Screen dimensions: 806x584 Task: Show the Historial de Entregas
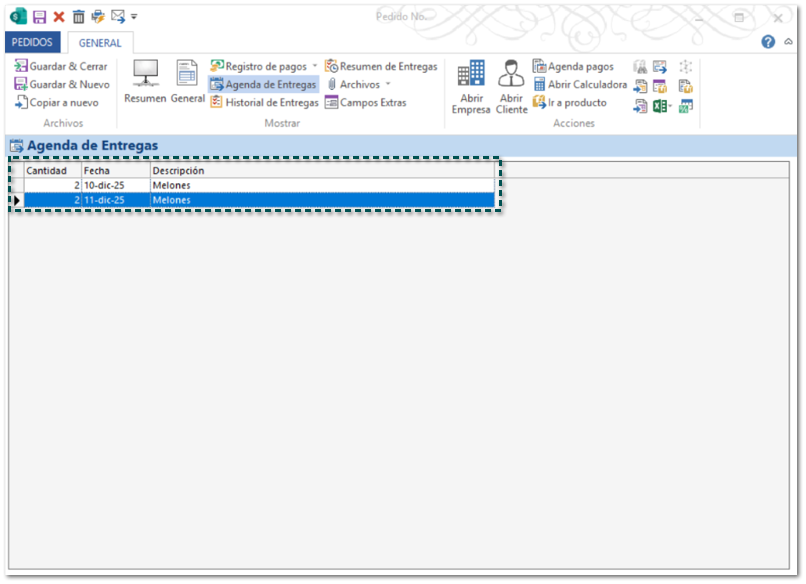[264, 103]
